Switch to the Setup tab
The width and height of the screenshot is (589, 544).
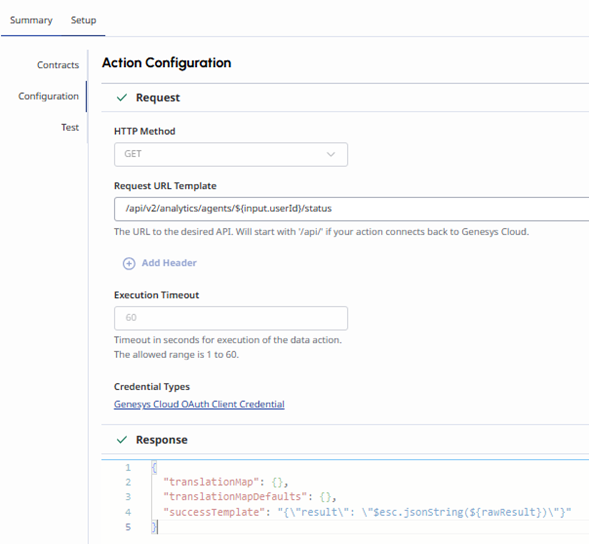(x=83, y=20)
